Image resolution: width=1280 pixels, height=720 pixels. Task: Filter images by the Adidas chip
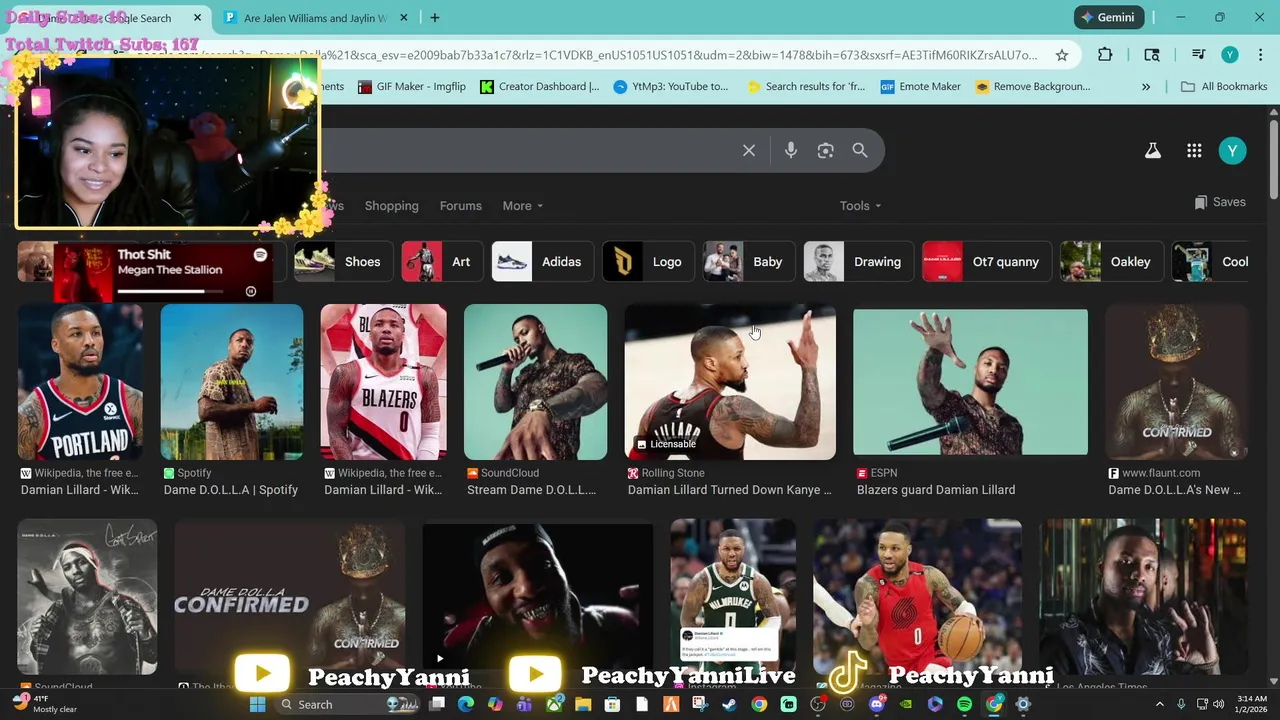click(x=541, y=262)
